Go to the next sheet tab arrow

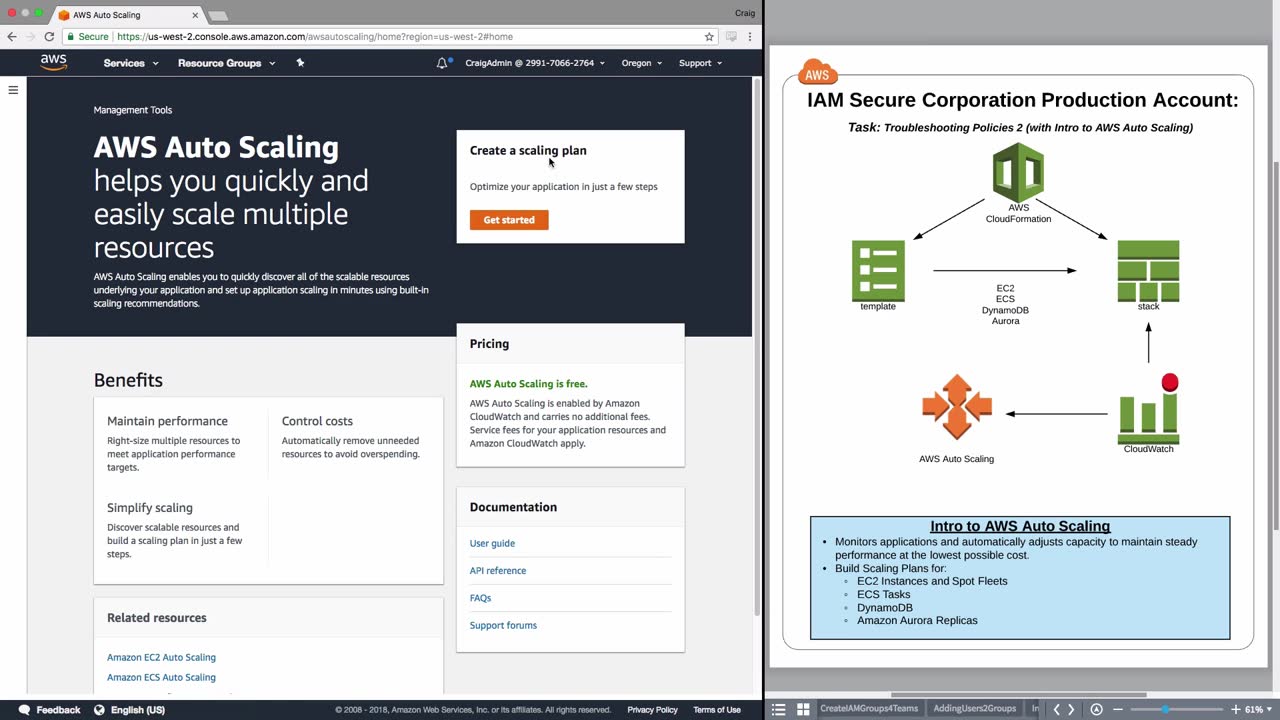[x=1071, y=709]
